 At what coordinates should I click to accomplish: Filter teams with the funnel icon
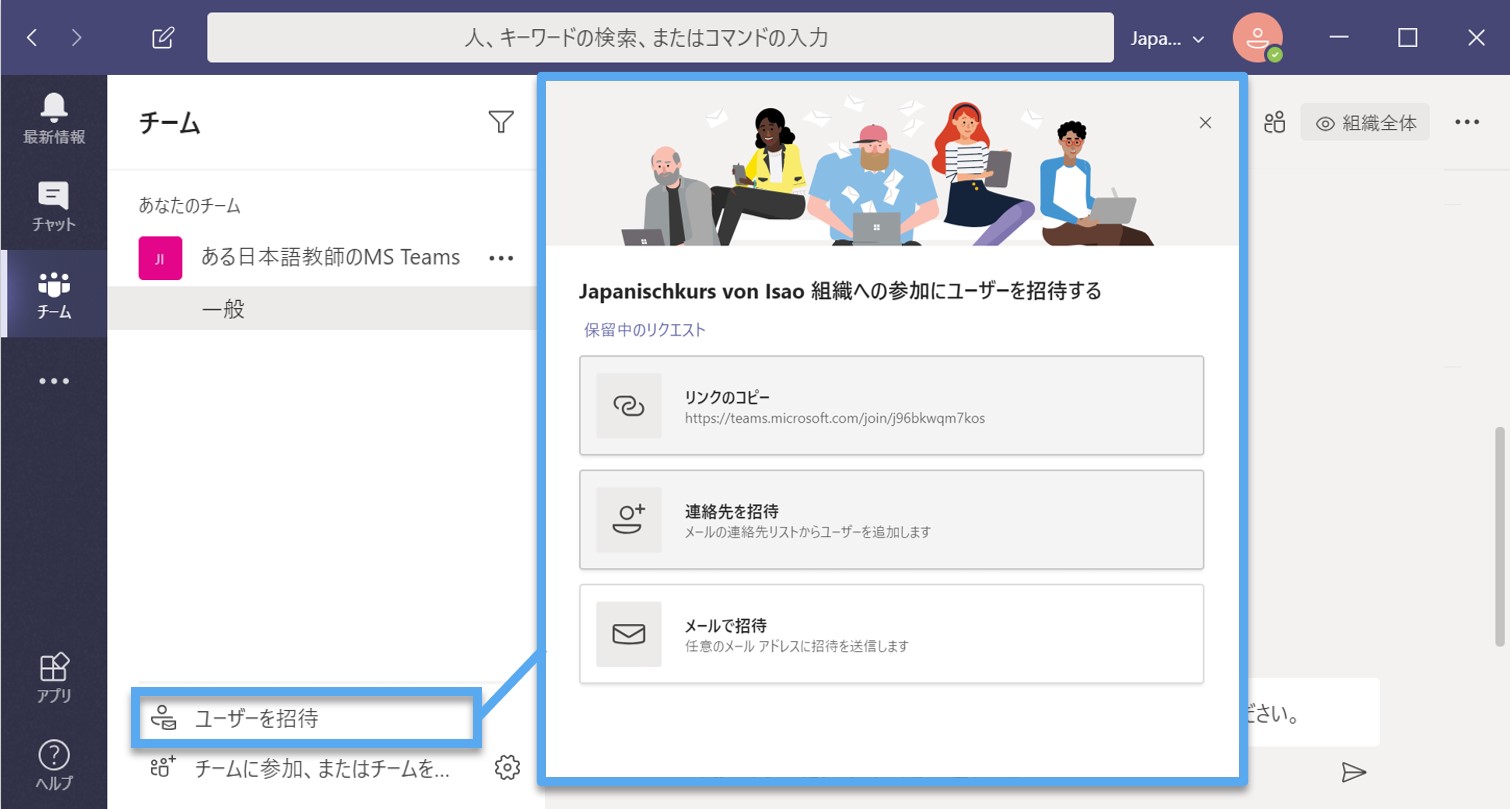[x=501, y=122]
